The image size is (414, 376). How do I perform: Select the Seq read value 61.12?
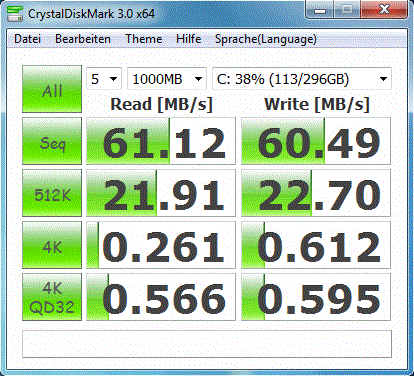[x=161, y=141]
